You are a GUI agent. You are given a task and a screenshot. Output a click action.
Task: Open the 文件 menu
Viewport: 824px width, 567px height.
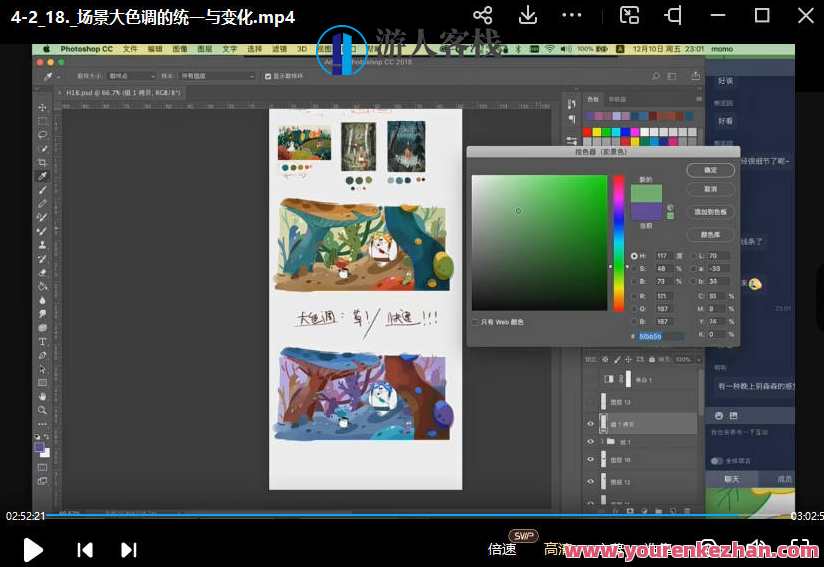[x=130, y=49]
